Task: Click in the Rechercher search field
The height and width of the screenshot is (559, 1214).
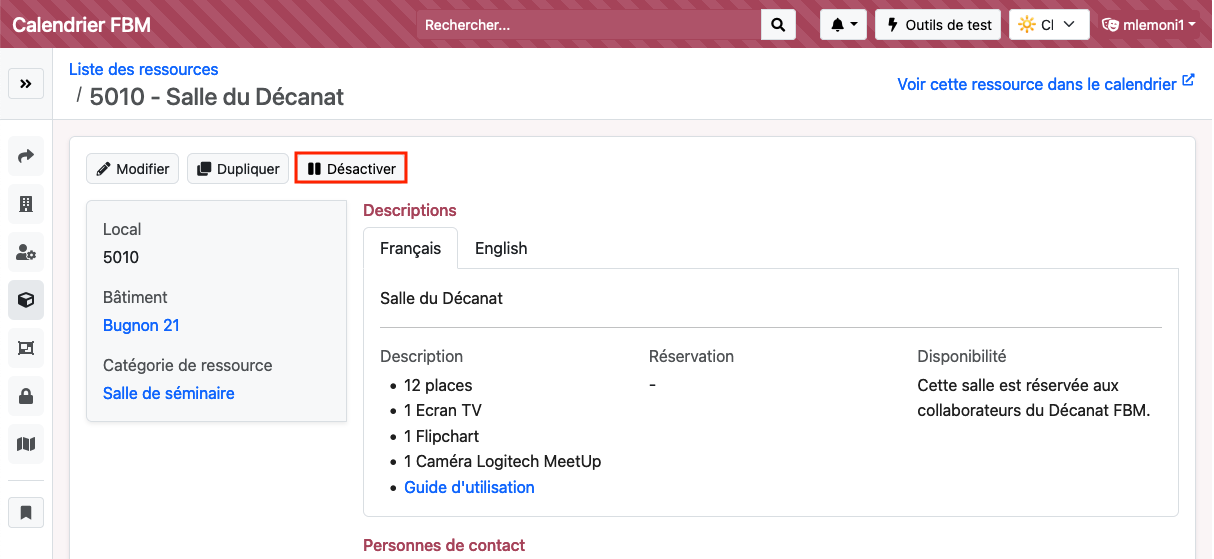Action: (588, 25)
